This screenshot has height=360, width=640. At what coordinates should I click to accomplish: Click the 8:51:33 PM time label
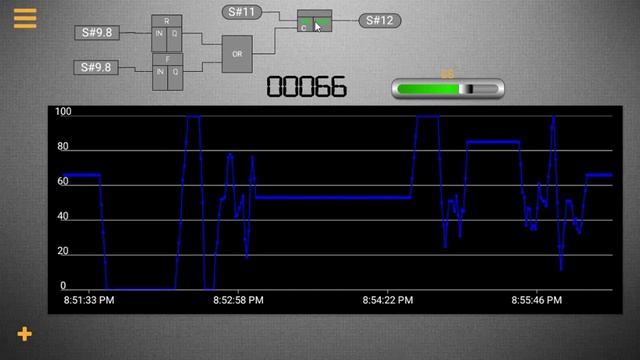coord(89,300)
